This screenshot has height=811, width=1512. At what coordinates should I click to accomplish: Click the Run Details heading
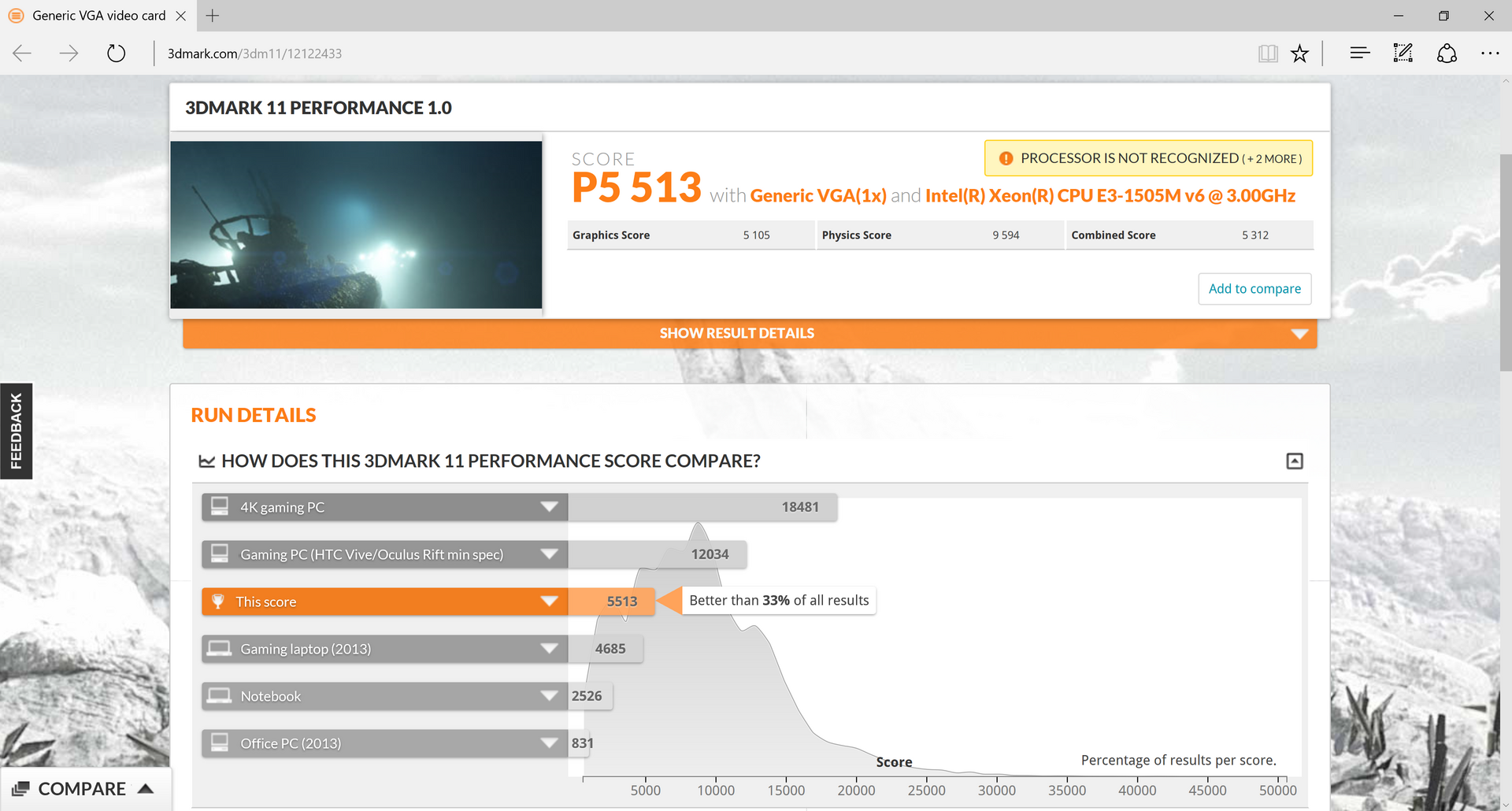point(254,416)
